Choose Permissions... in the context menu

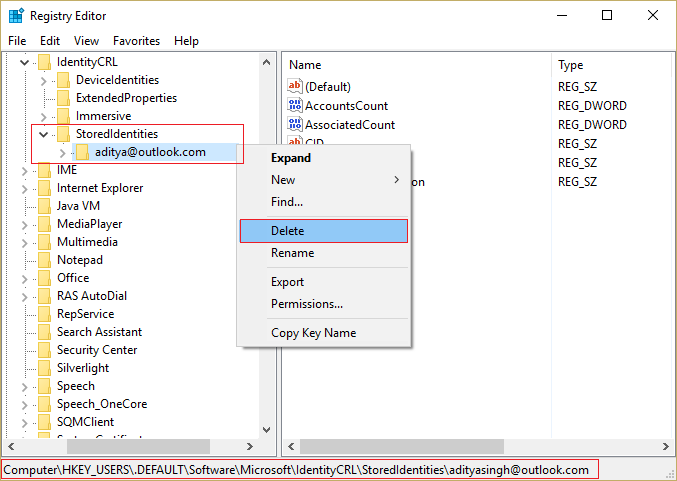307,304
